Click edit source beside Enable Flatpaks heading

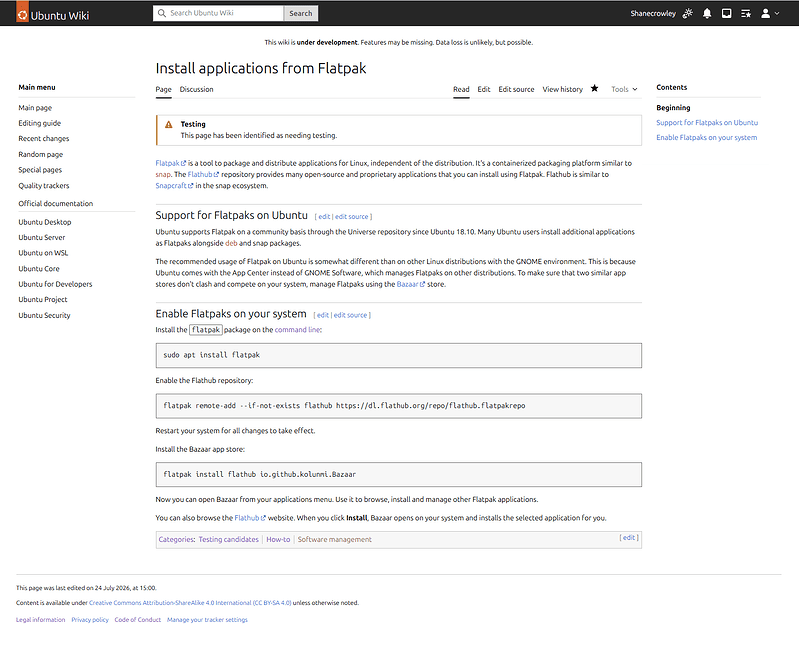[350, 315]
